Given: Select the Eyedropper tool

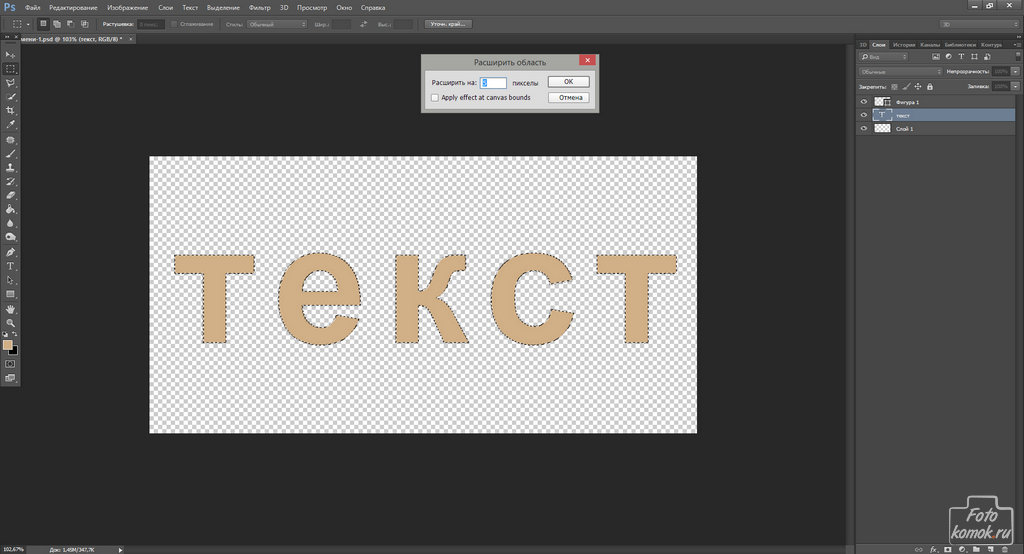Looking at the screenshot, I should coord(10,124).
